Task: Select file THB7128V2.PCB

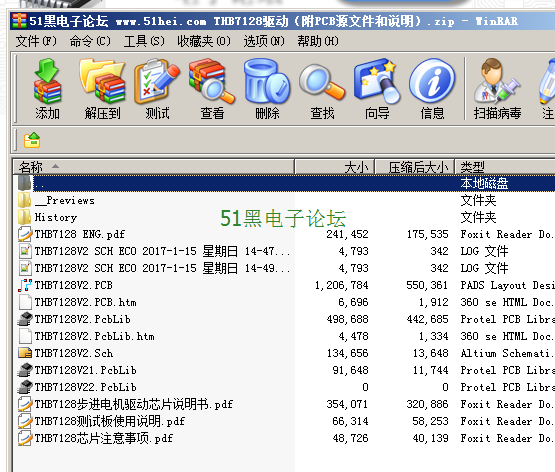Action: [74, 285]
